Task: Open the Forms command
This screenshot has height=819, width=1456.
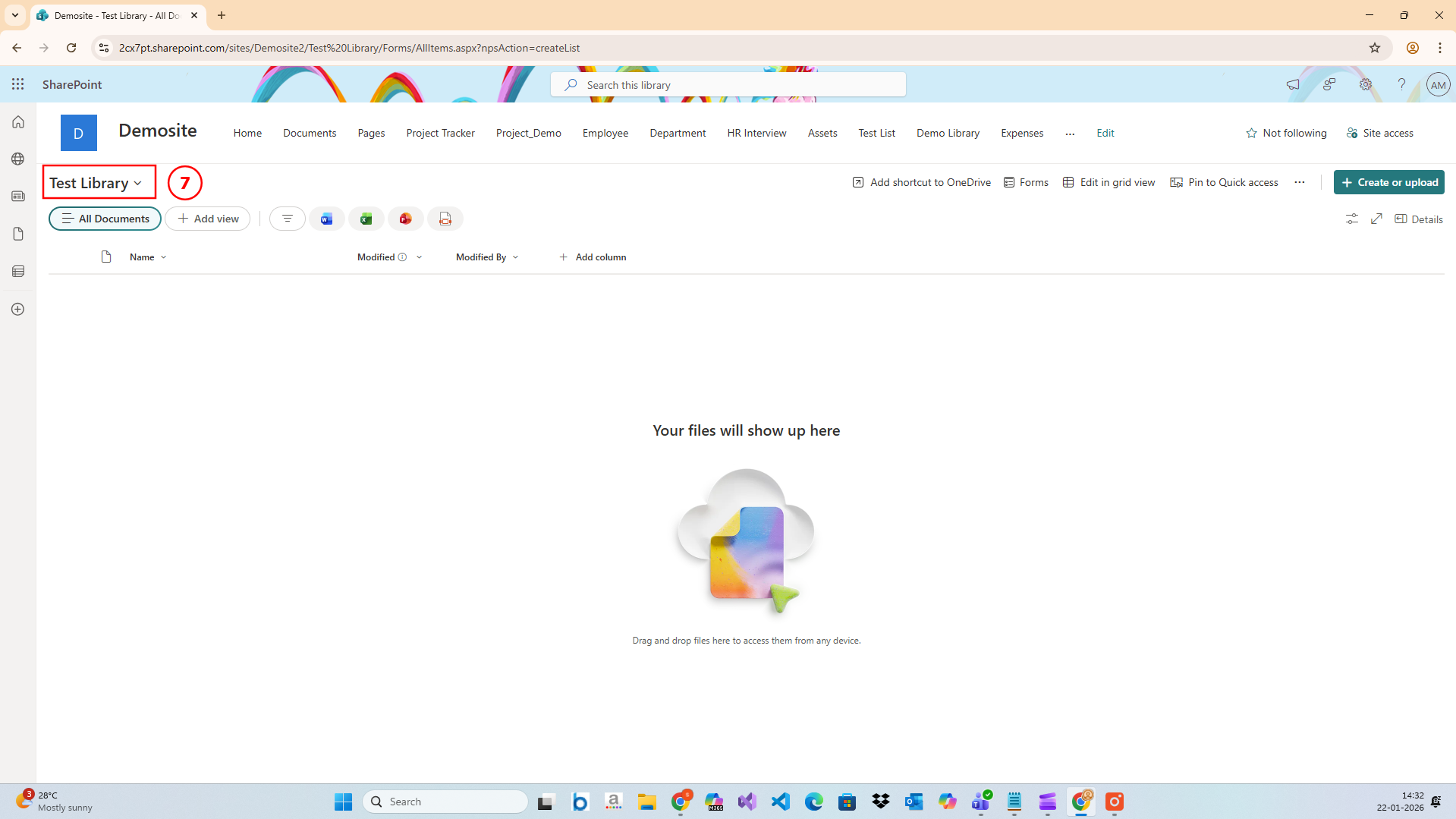Action: [x=1026, y=182]
